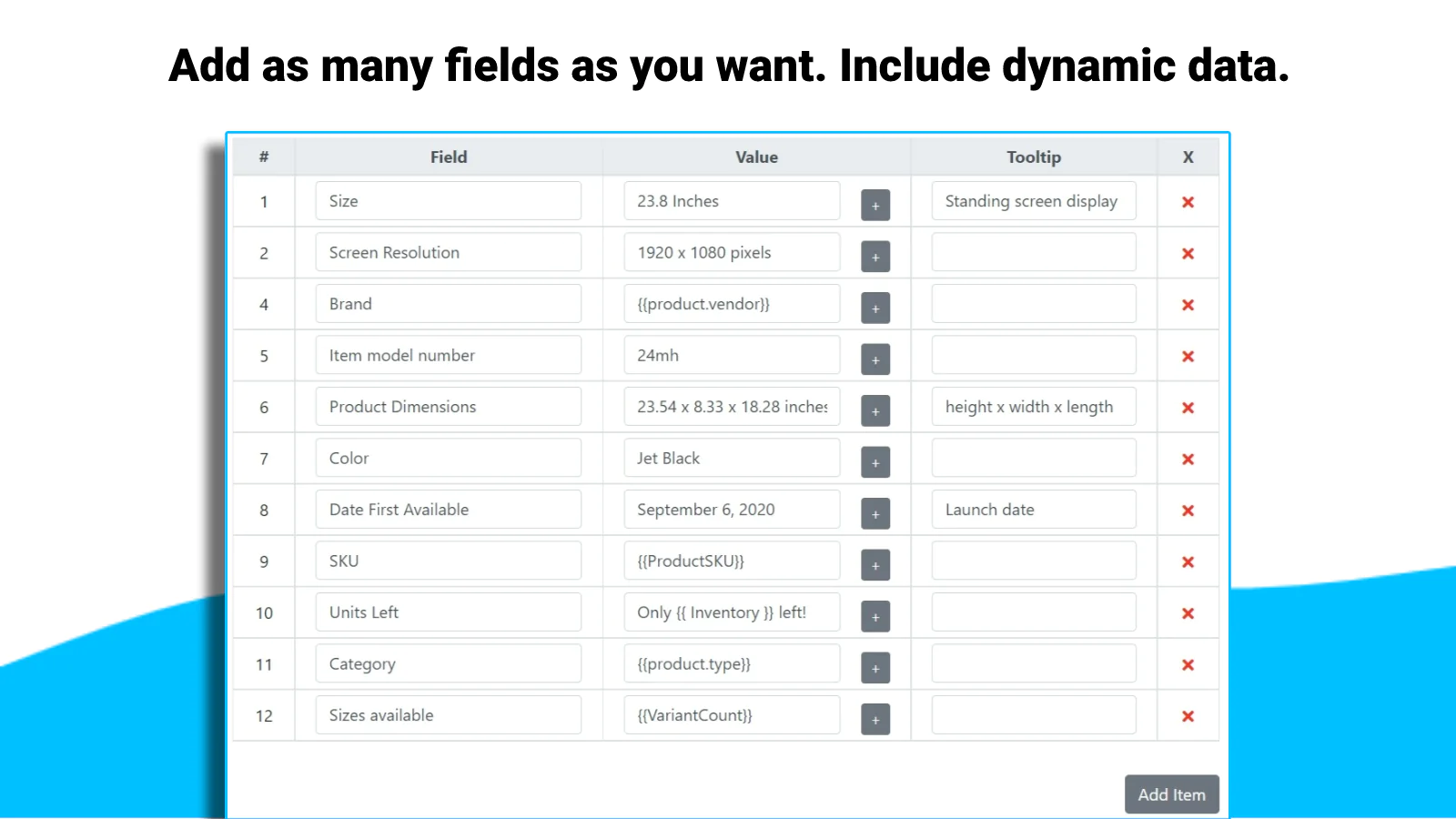Viewport: 1456px width, 819px height.
Task: Click plus button beside September 6, 2020
Action: click(875, 514)
